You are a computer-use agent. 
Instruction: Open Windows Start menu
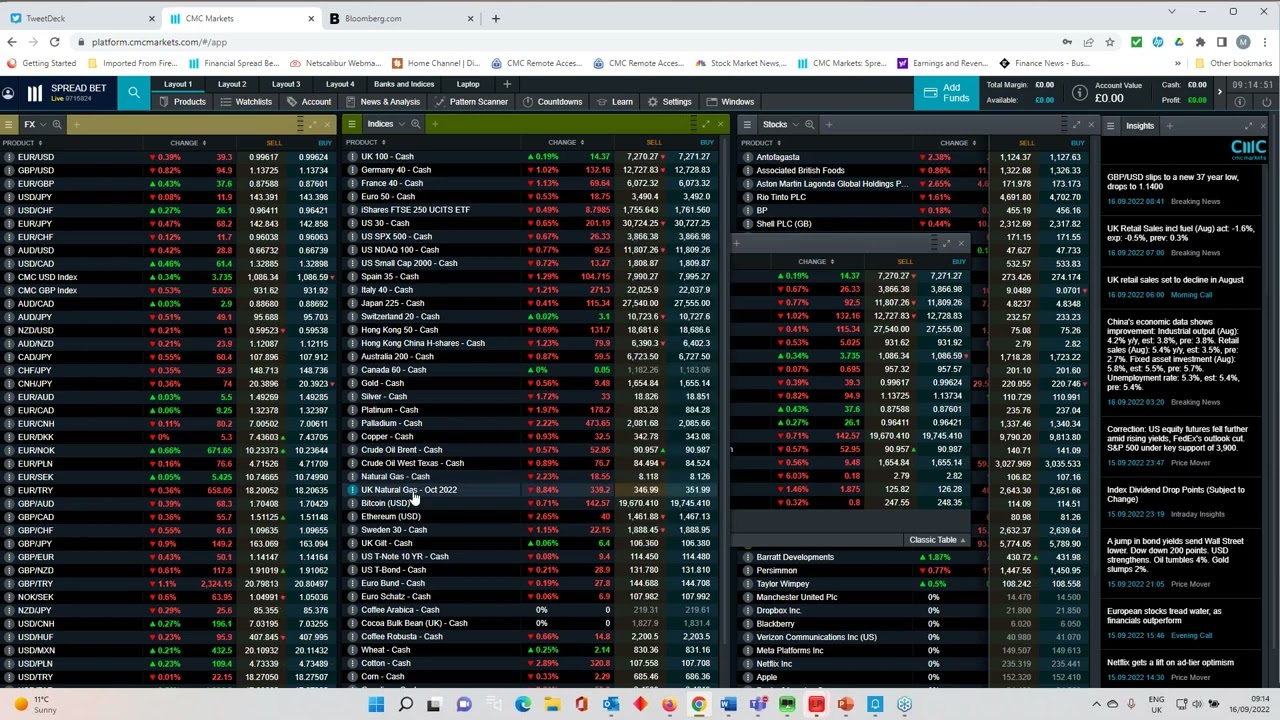pos(376,705)
